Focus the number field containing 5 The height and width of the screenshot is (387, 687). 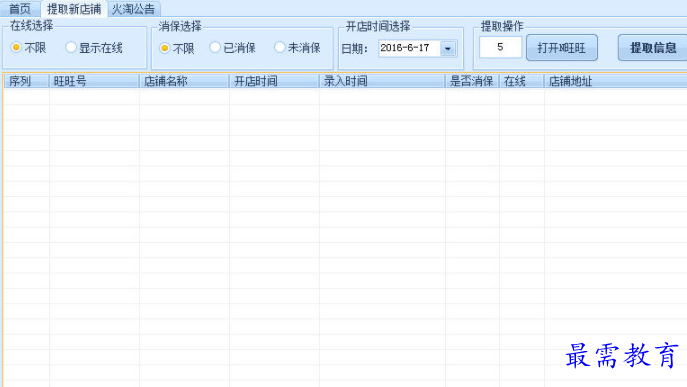point(500,47)
